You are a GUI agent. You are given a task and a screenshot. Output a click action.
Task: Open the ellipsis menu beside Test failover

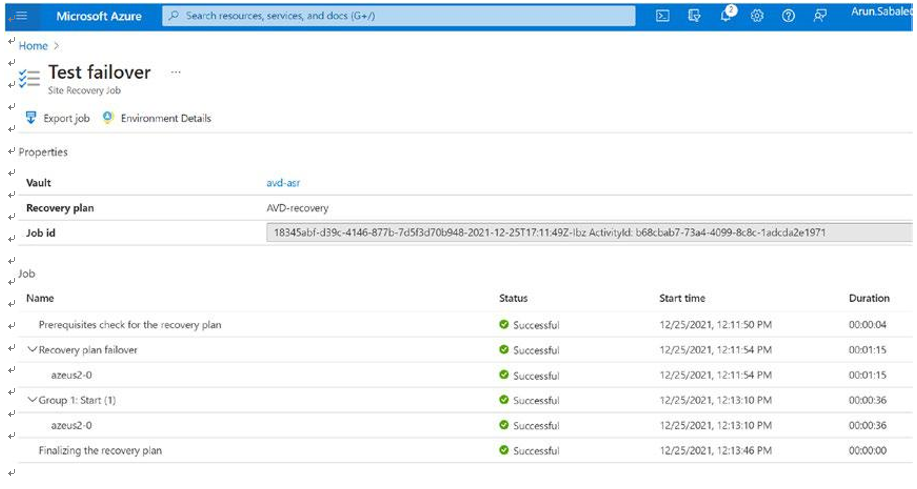tap(175, 73)
